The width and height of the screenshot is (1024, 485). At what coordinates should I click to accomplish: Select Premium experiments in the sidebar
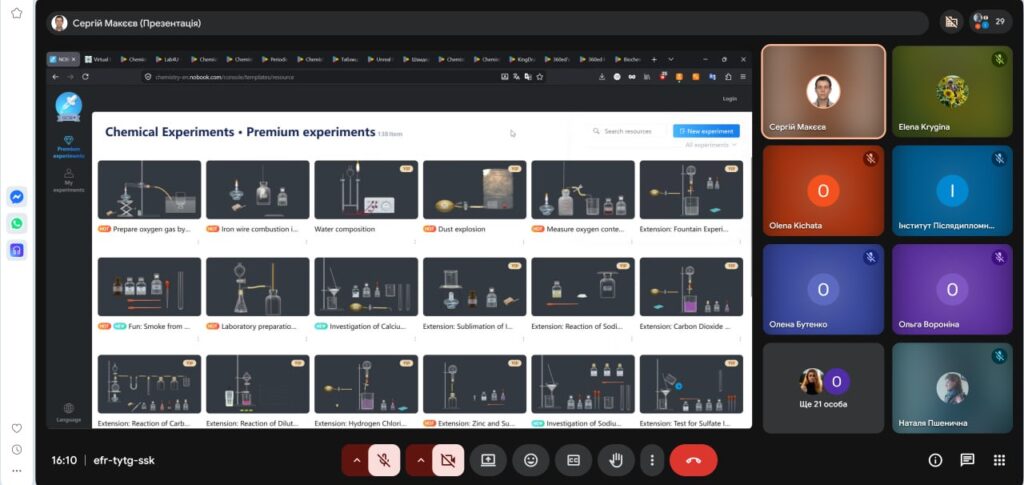(69, 147)
